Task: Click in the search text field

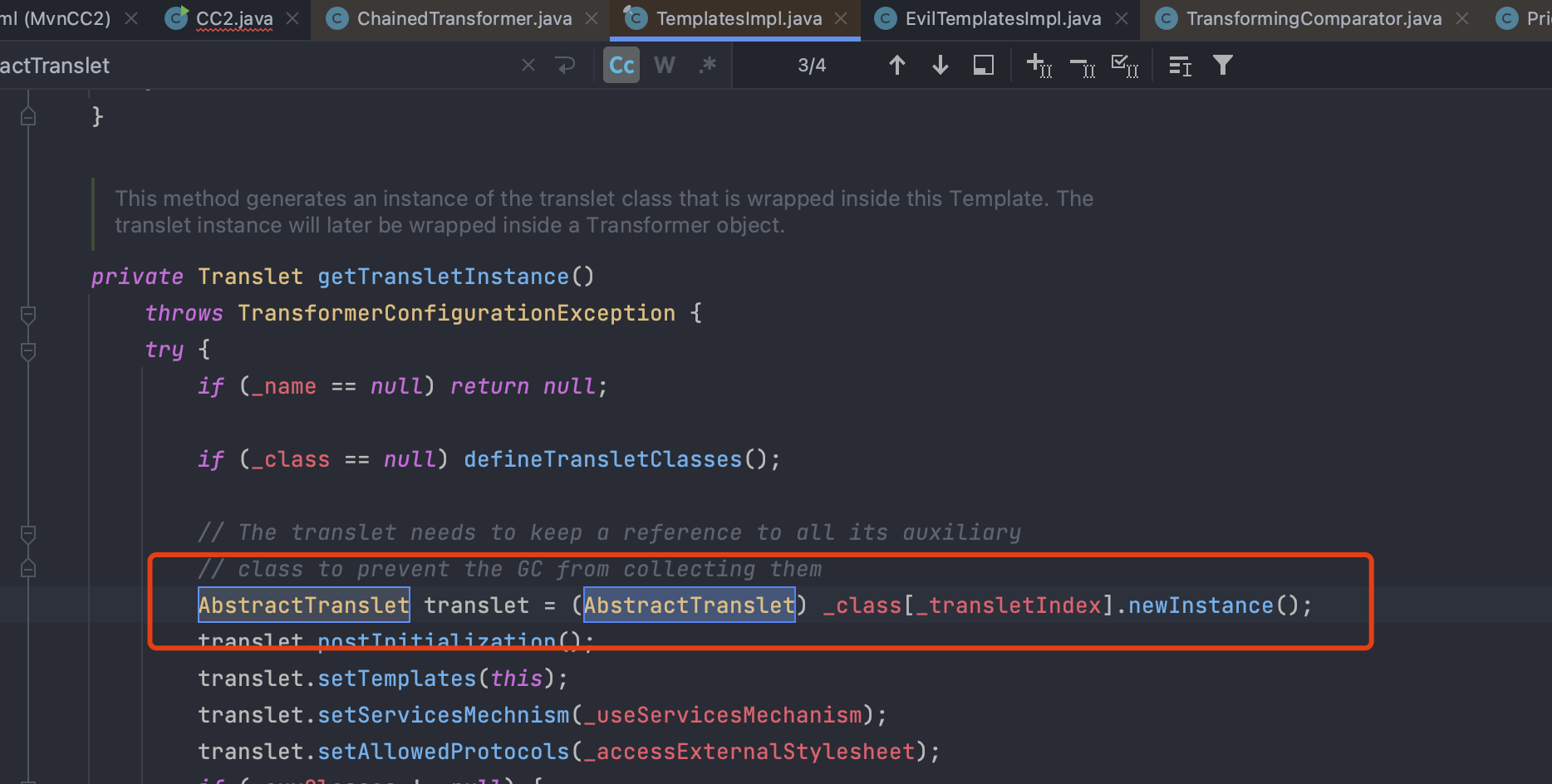Action: (x=249, y=66)
